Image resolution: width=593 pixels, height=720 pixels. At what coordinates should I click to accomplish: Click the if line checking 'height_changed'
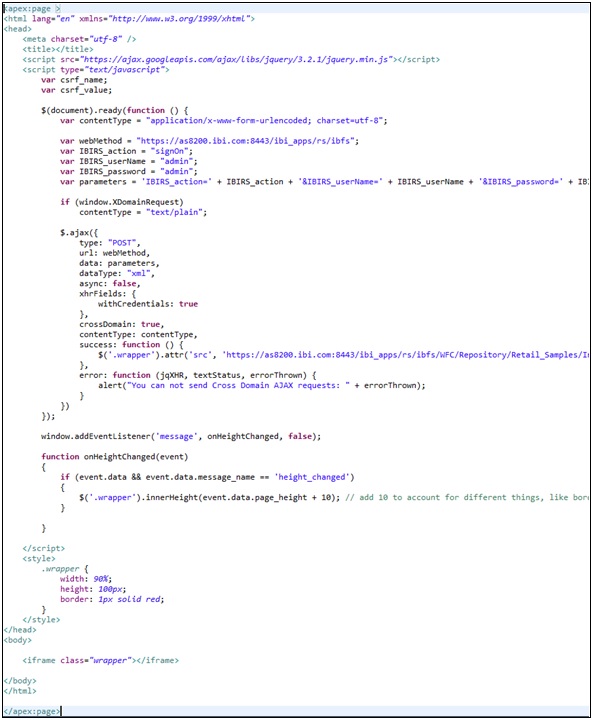point(207,477)
